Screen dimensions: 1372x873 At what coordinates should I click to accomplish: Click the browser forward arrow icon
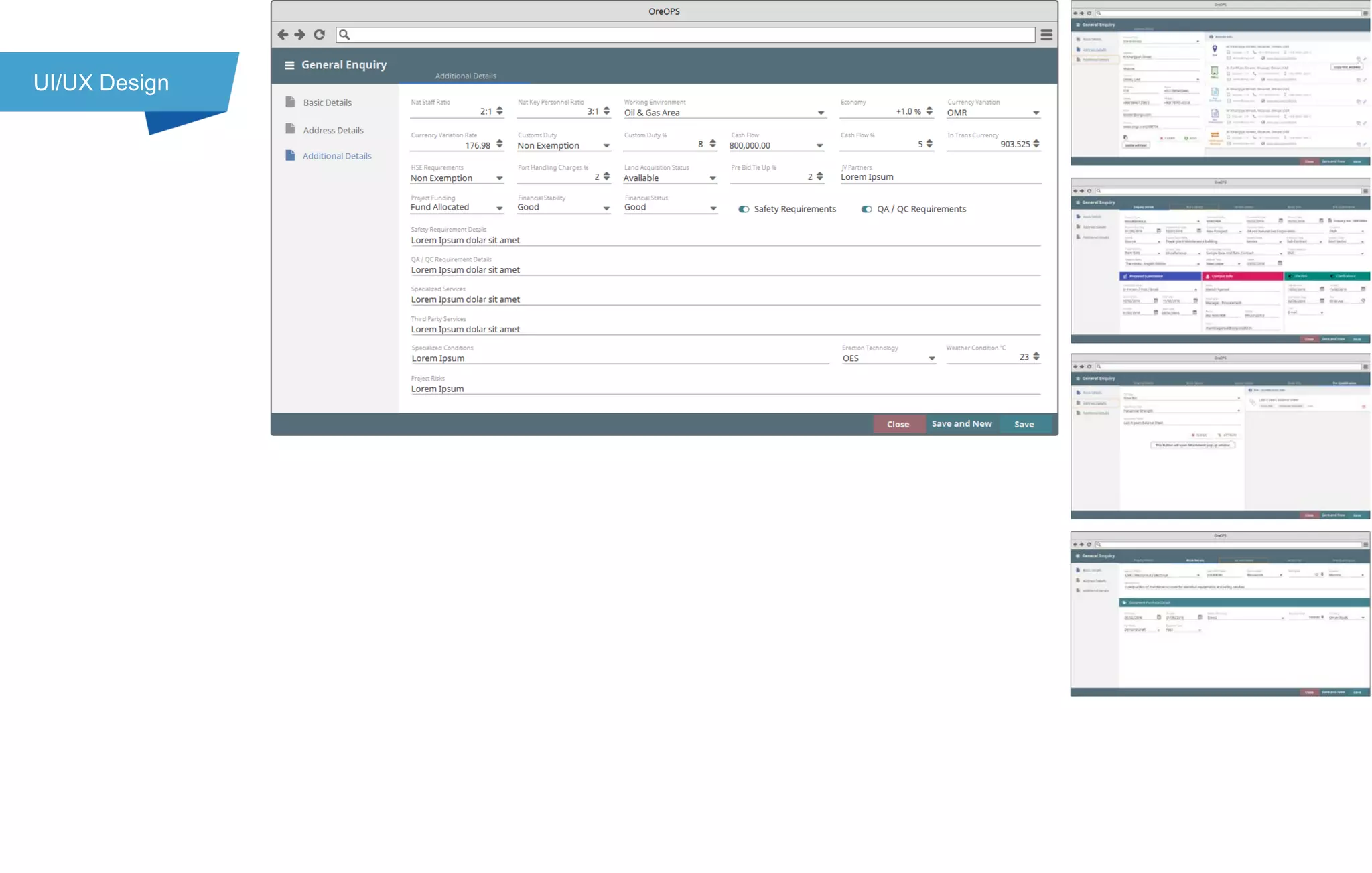pyautogui.click(x=300, y=34)
